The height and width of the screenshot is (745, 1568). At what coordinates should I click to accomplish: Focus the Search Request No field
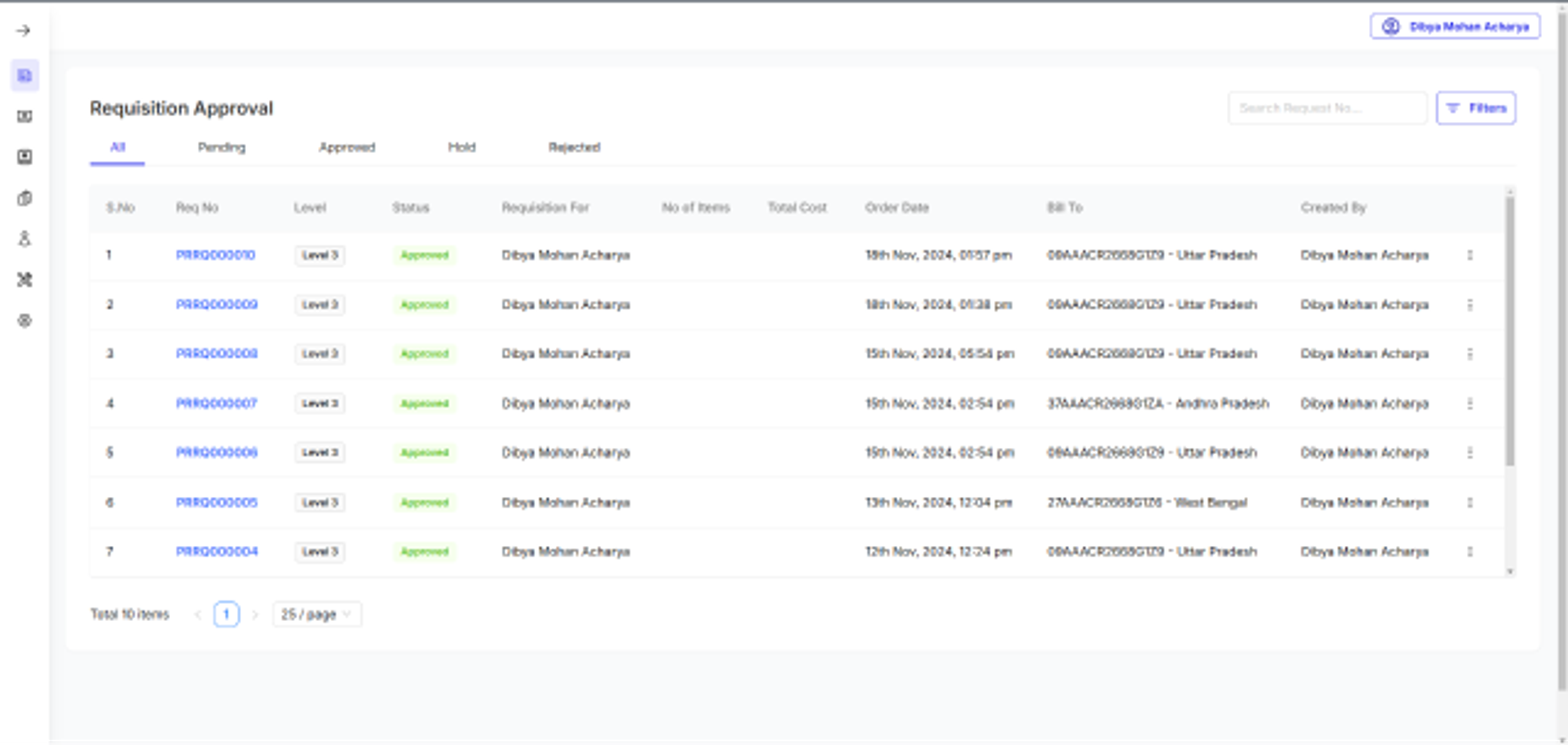1327,108
